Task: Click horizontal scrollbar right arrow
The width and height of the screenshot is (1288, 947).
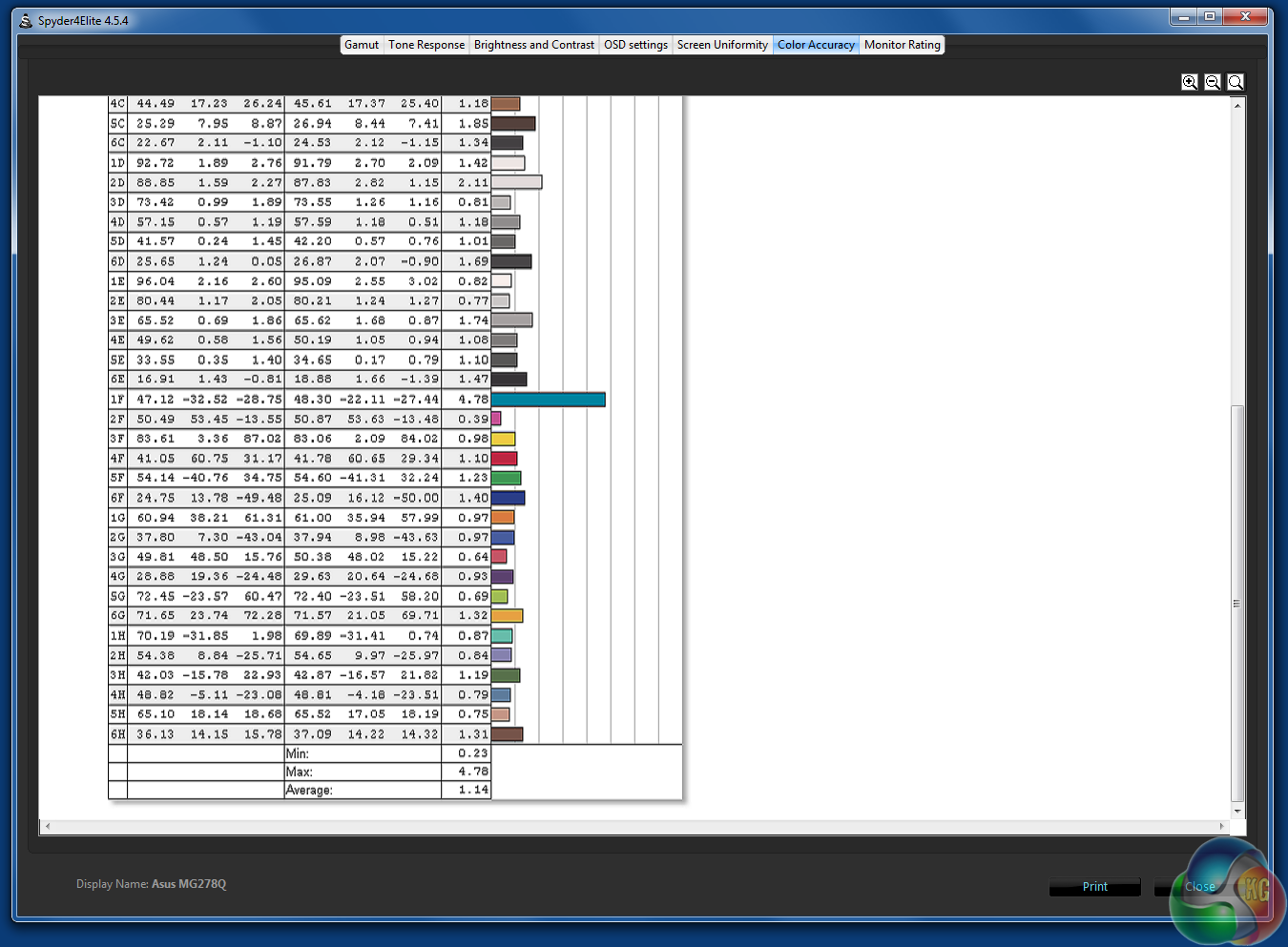Action: [1221, 826]
